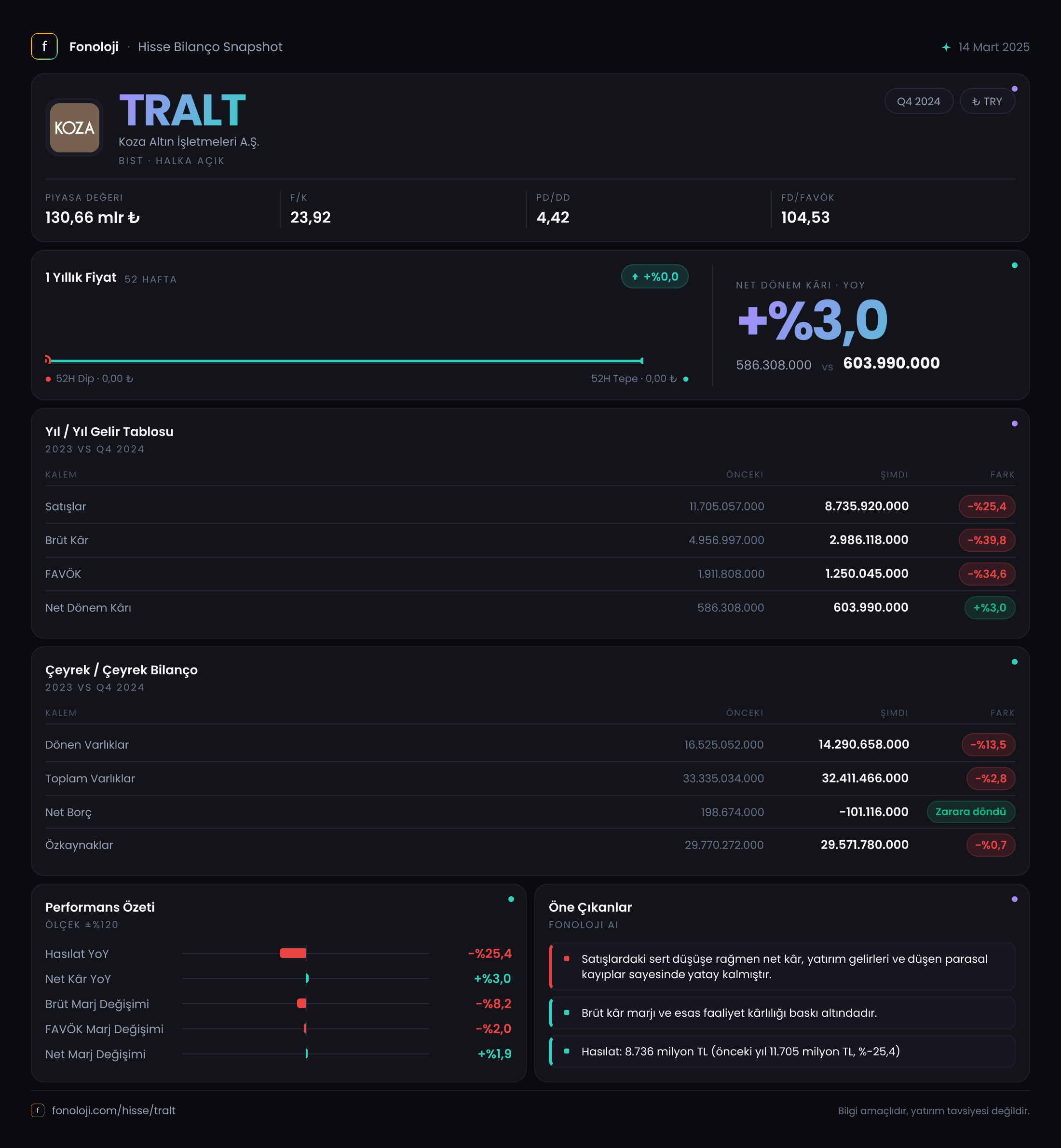Click the teal dot on the 1 Yıllık Fiyat card
The width and height of the screenshot is (1061, 1148).
tap(1014, 265)
